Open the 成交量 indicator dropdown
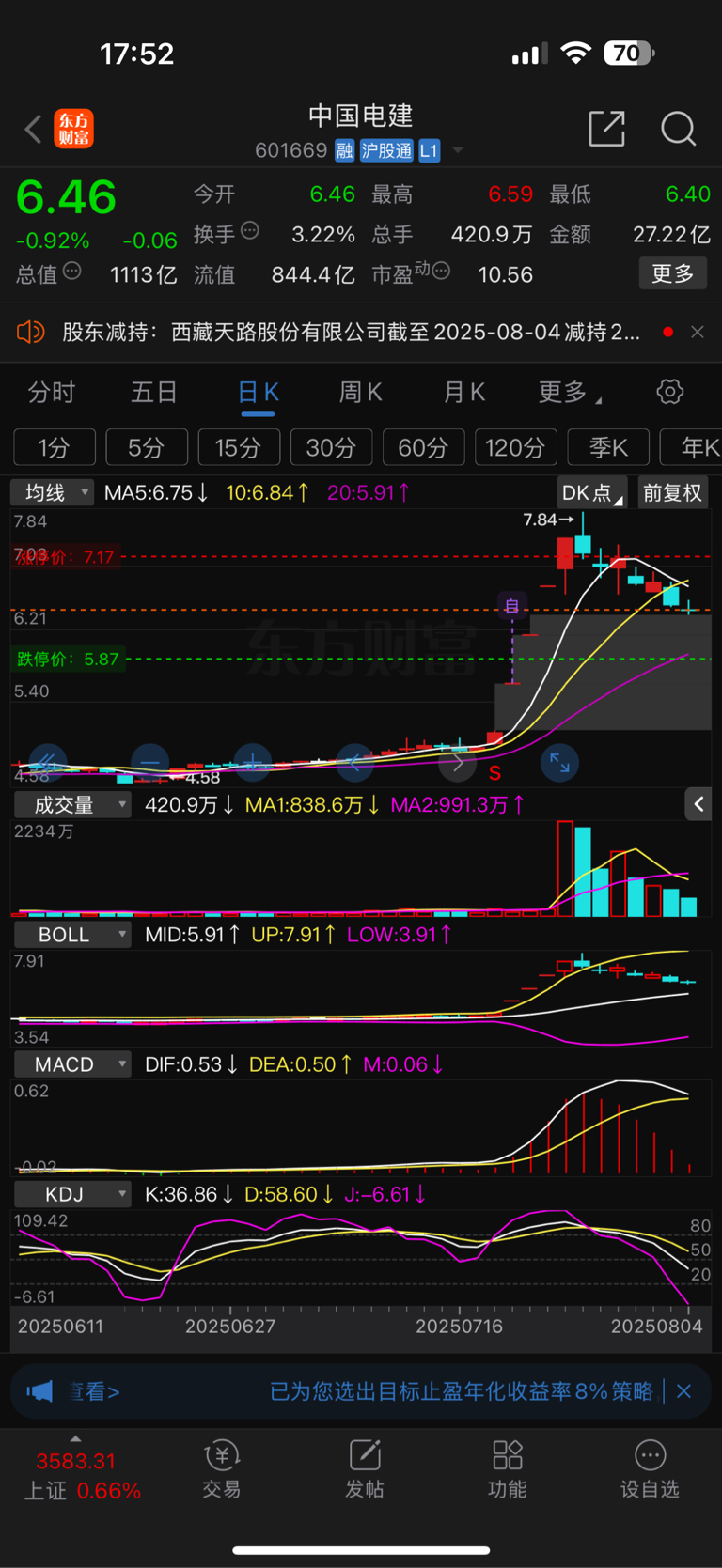The height and width of the screenshot is (1568, 722). point(71,805)
